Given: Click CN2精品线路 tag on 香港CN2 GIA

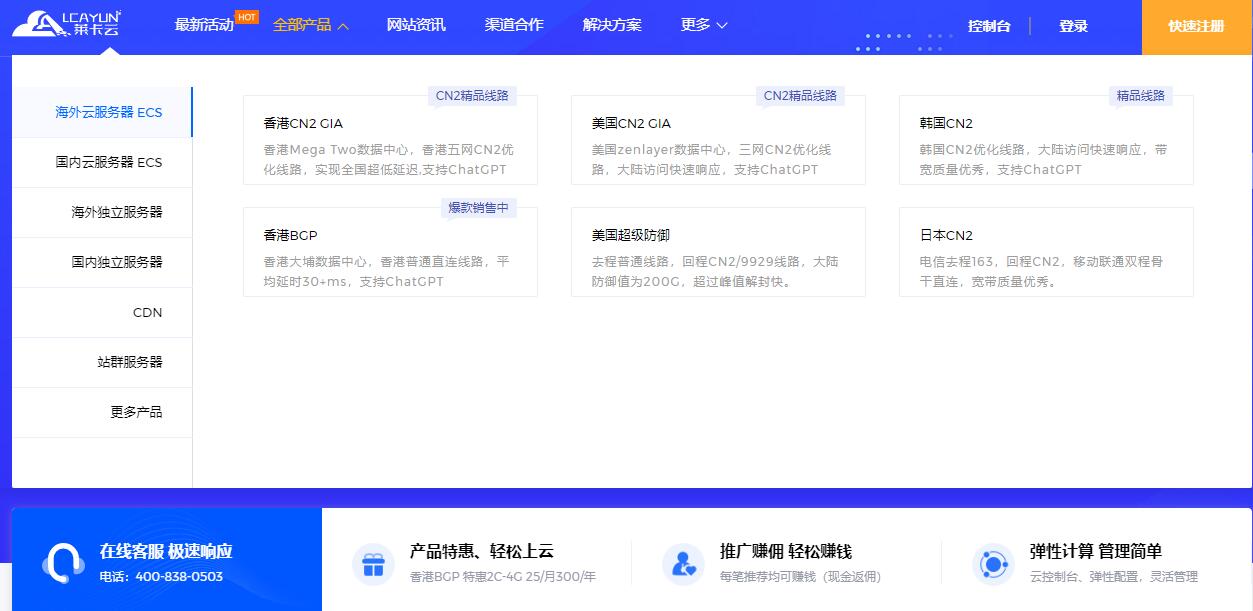Looking at the screenshot, I should 472,96.
